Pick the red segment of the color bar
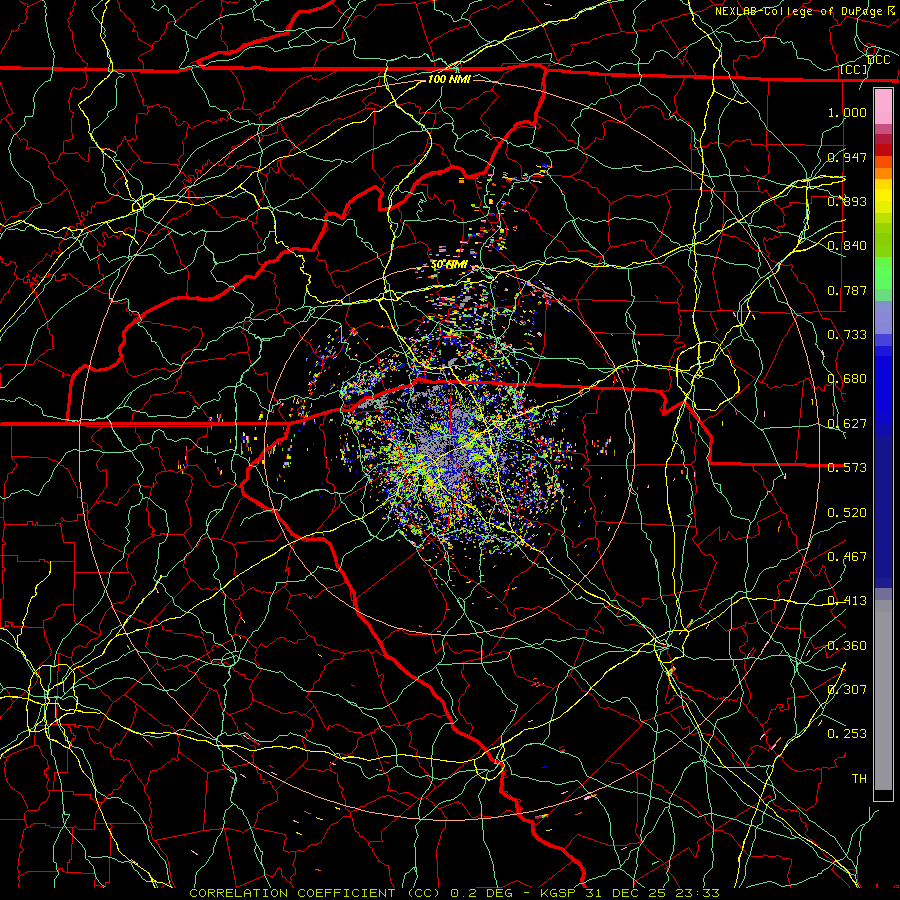The height and width of the screenshot is (900, 900). 883,149
